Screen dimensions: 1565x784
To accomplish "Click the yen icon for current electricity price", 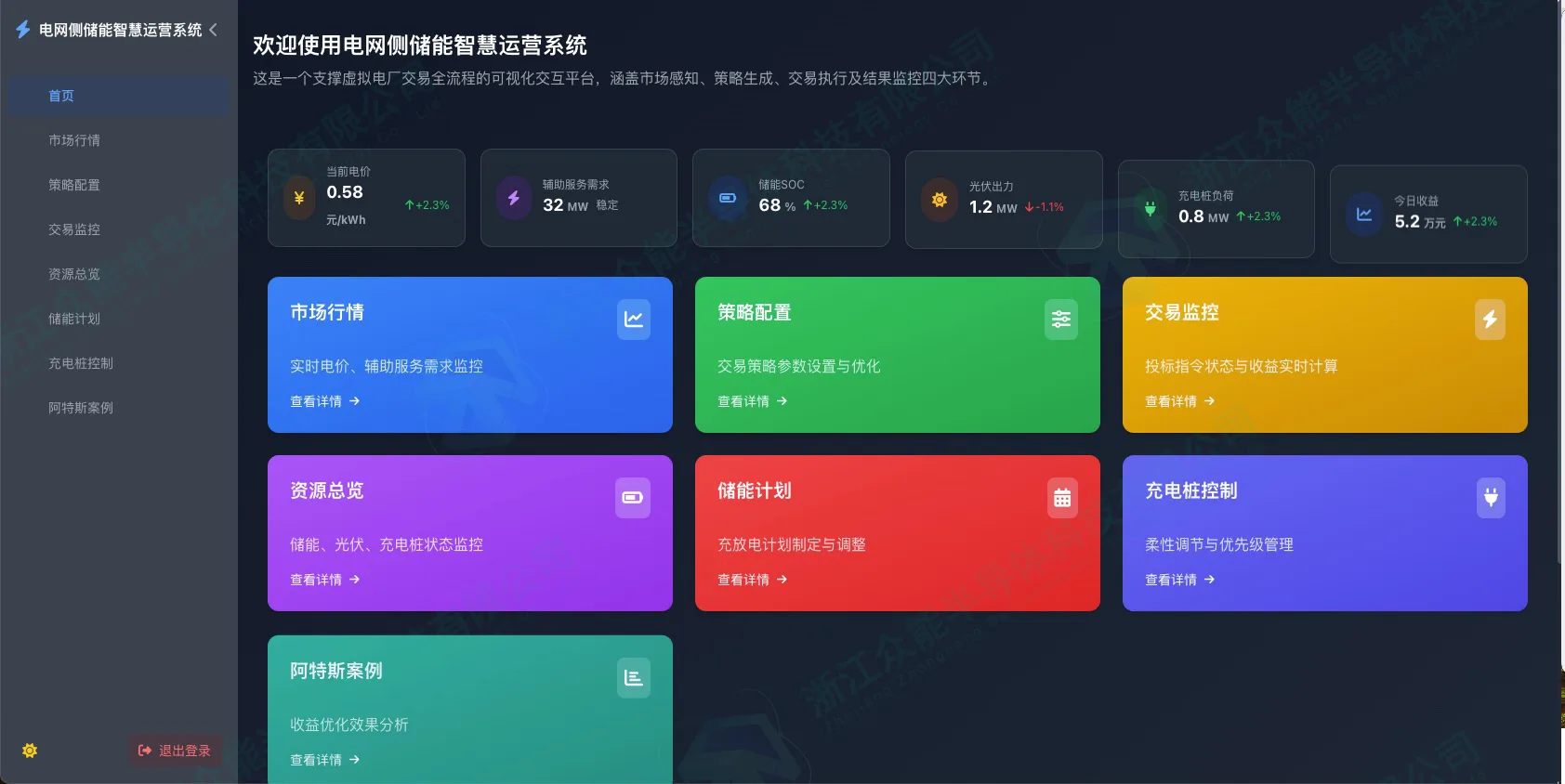I will [x=299, y=198].
